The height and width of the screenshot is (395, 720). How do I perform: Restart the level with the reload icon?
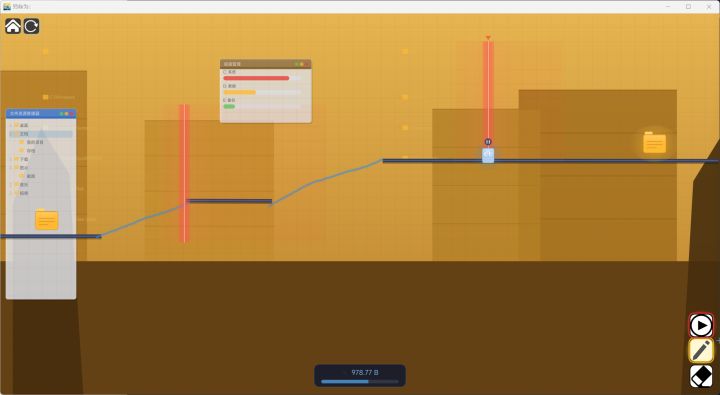pos(31,26)
